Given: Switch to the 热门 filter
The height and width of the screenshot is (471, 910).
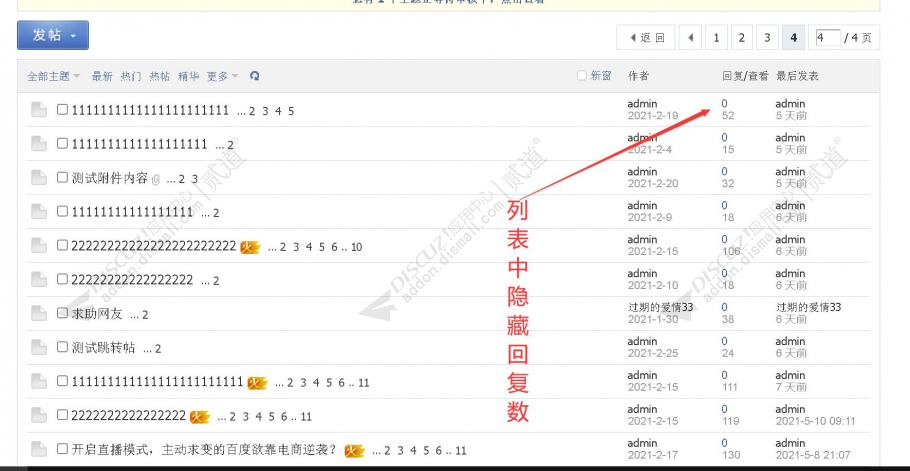Looking at the screenshot, I should 131,76.
